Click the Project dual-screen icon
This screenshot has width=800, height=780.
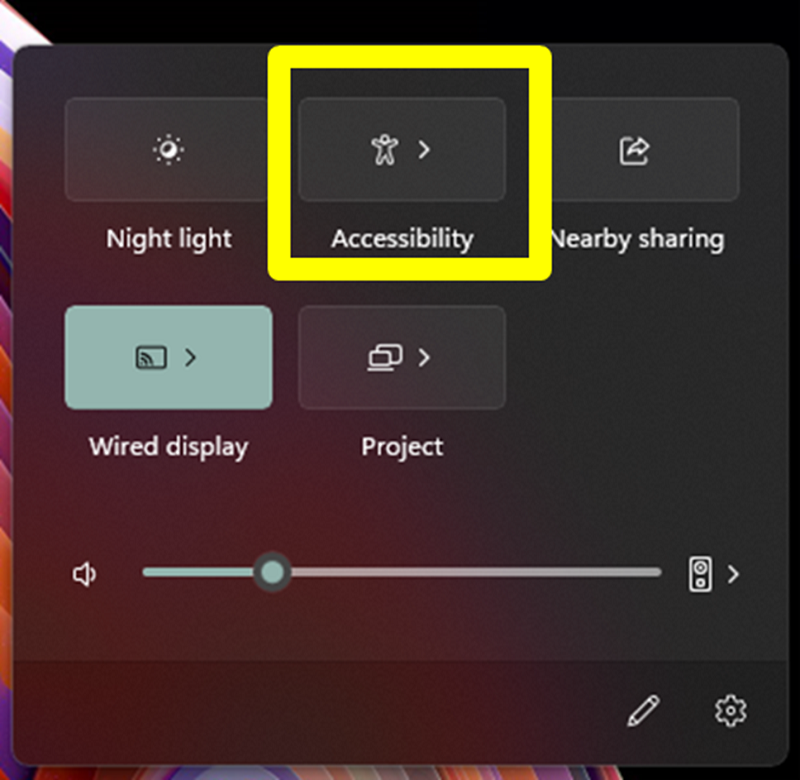point(385,357)
